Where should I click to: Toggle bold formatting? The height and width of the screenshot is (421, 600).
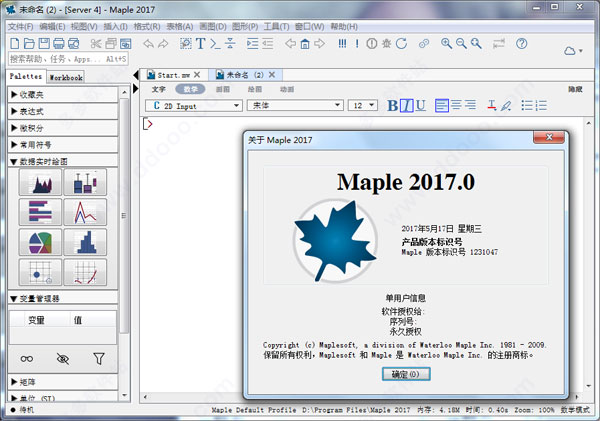pos(392,106)
